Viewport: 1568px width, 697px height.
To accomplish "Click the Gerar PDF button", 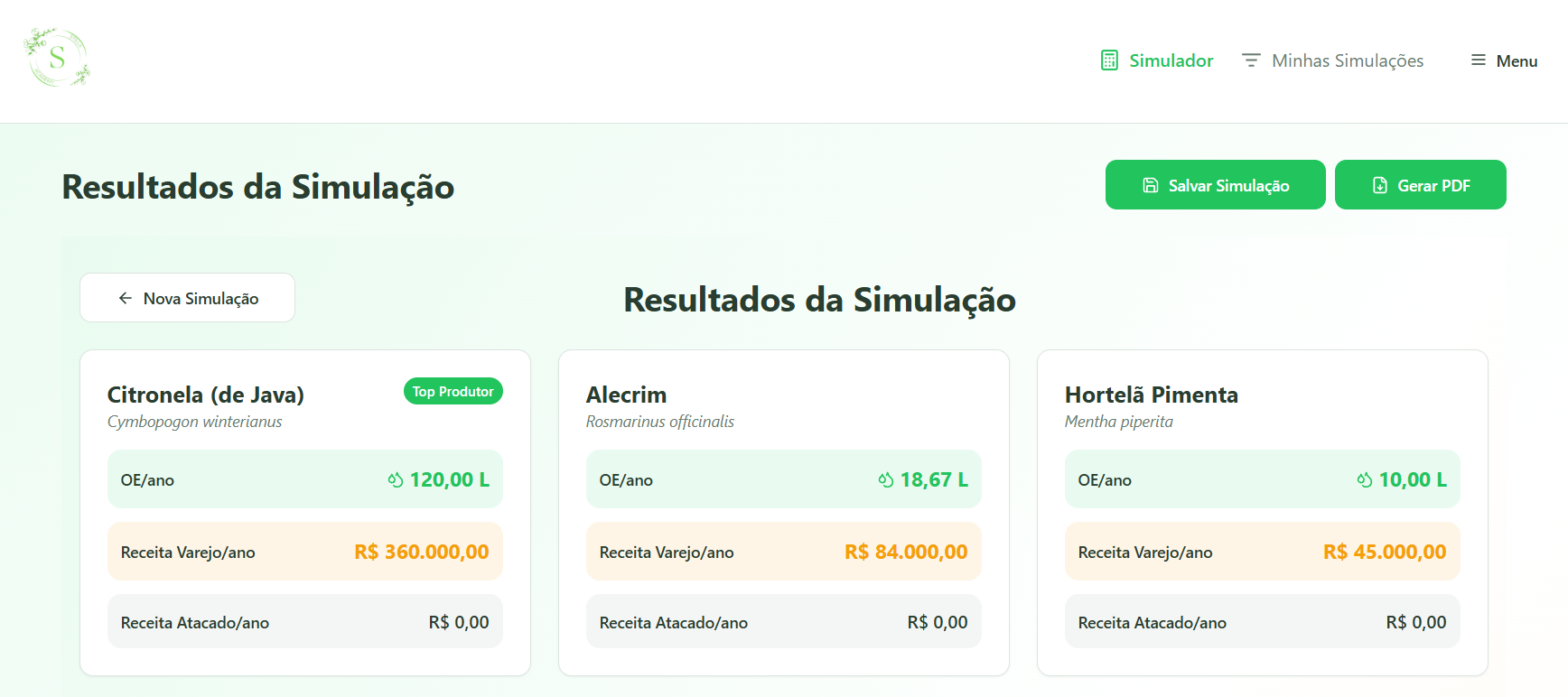I will pos(1420,184).
